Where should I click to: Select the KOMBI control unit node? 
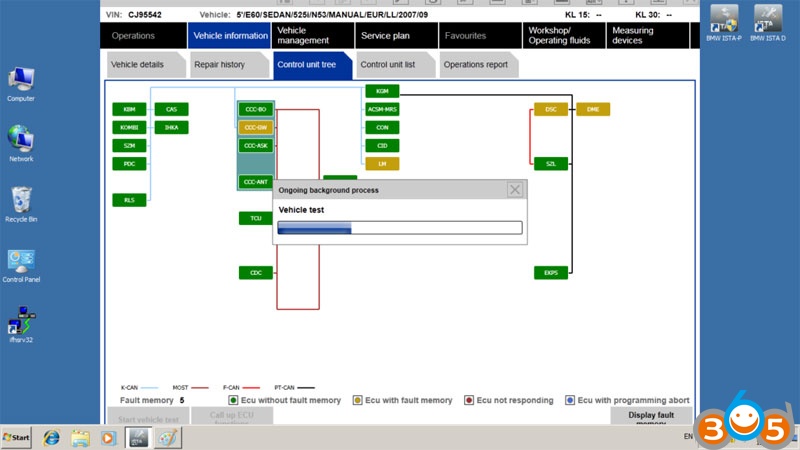pos(129,128)
